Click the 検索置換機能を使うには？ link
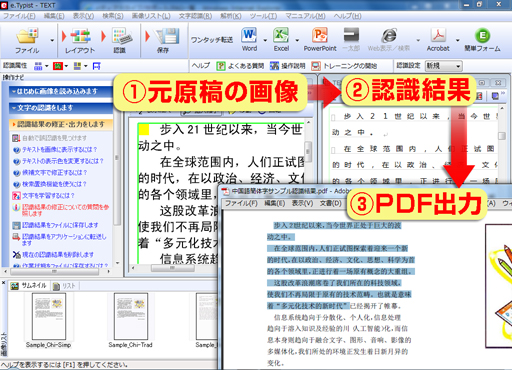This screenshot has width=512, height=370. (x=54, y=184)
